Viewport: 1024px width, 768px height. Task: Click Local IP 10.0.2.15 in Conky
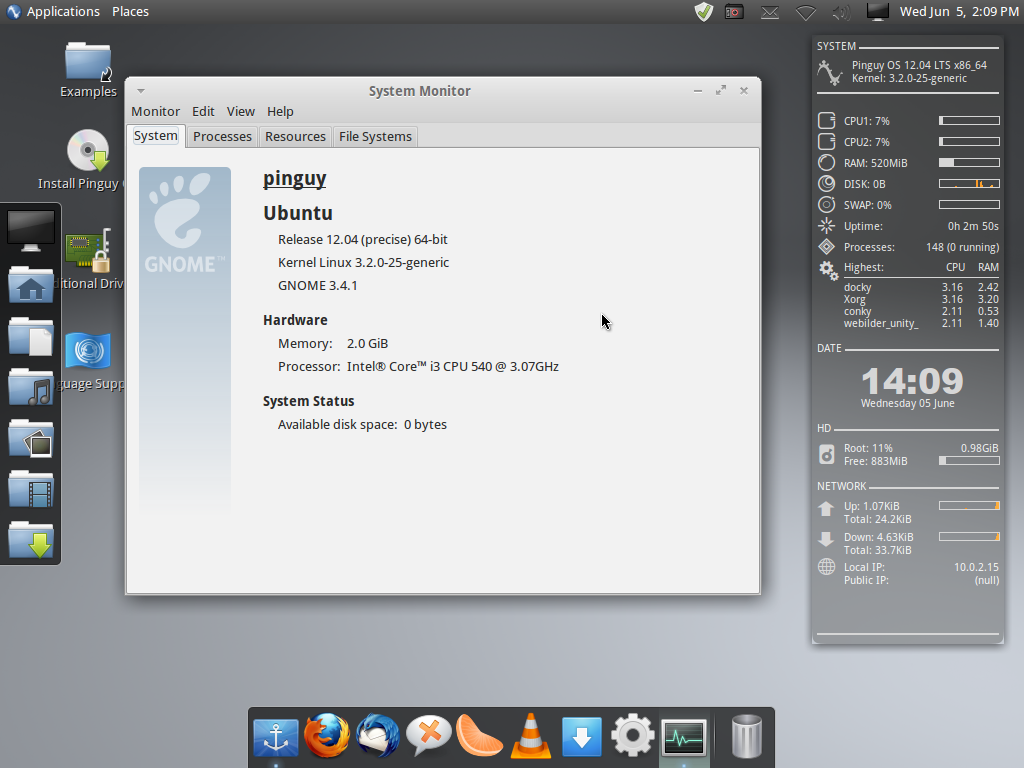click(921, 567)
